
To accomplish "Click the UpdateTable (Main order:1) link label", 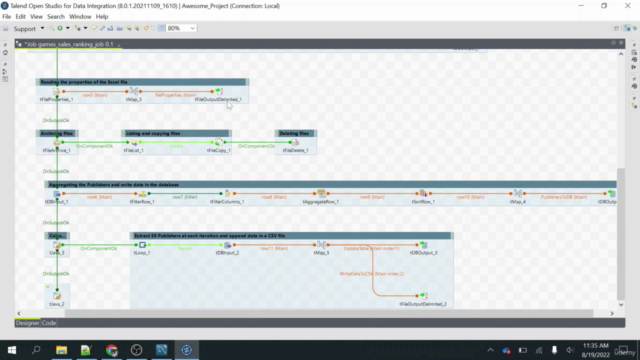I will [371, 248].
